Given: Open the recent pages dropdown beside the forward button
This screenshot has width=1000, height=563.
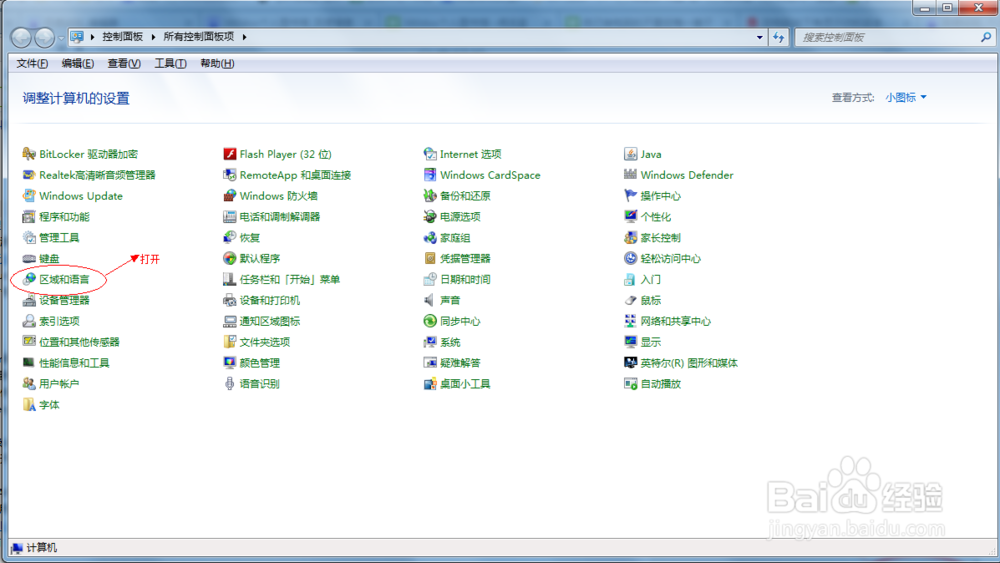Looking at the screenshot, I should [x=61, y=38].
